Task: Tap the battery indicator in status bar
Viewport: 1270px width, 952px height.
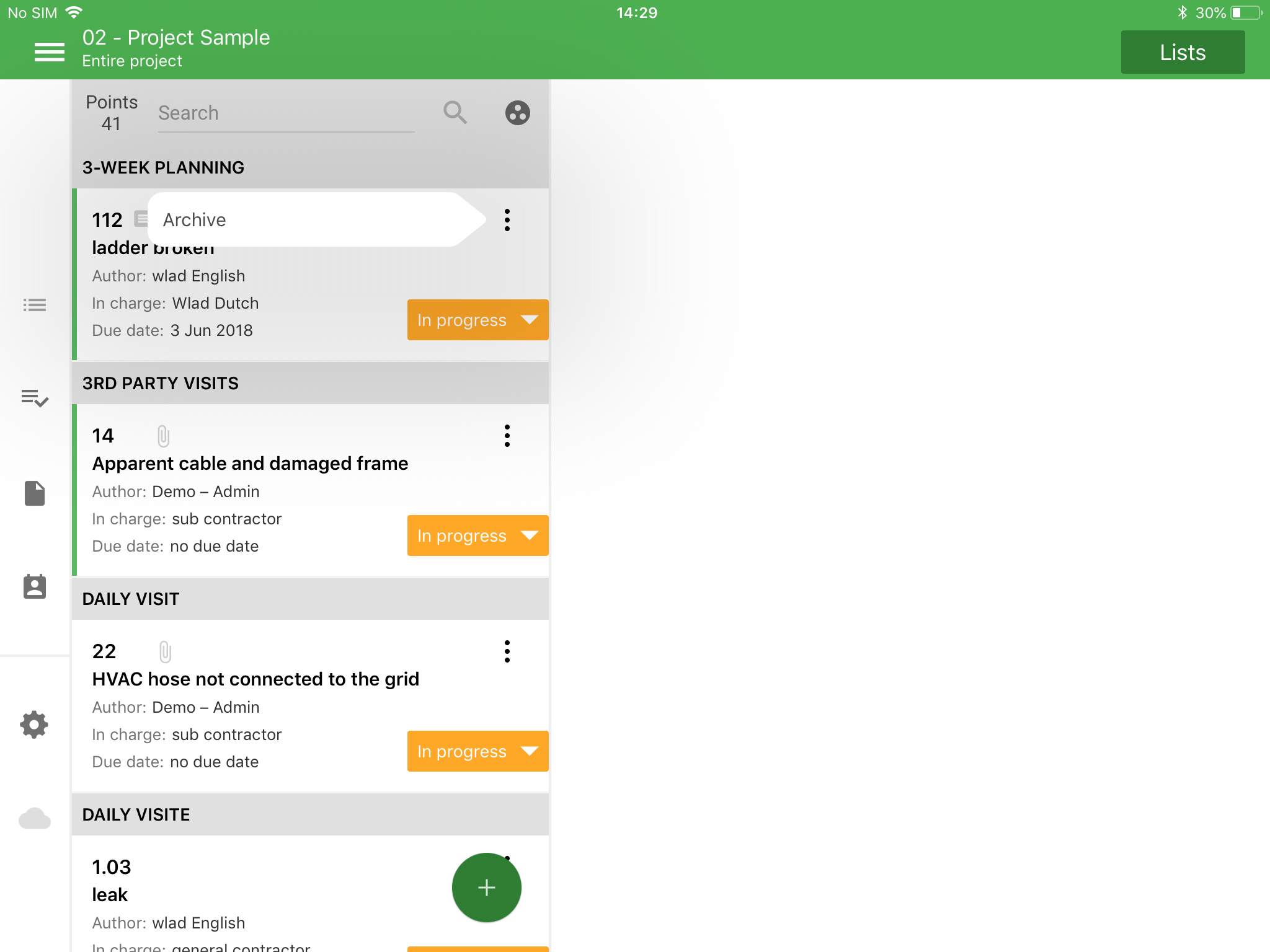Action: point(1246,12)
